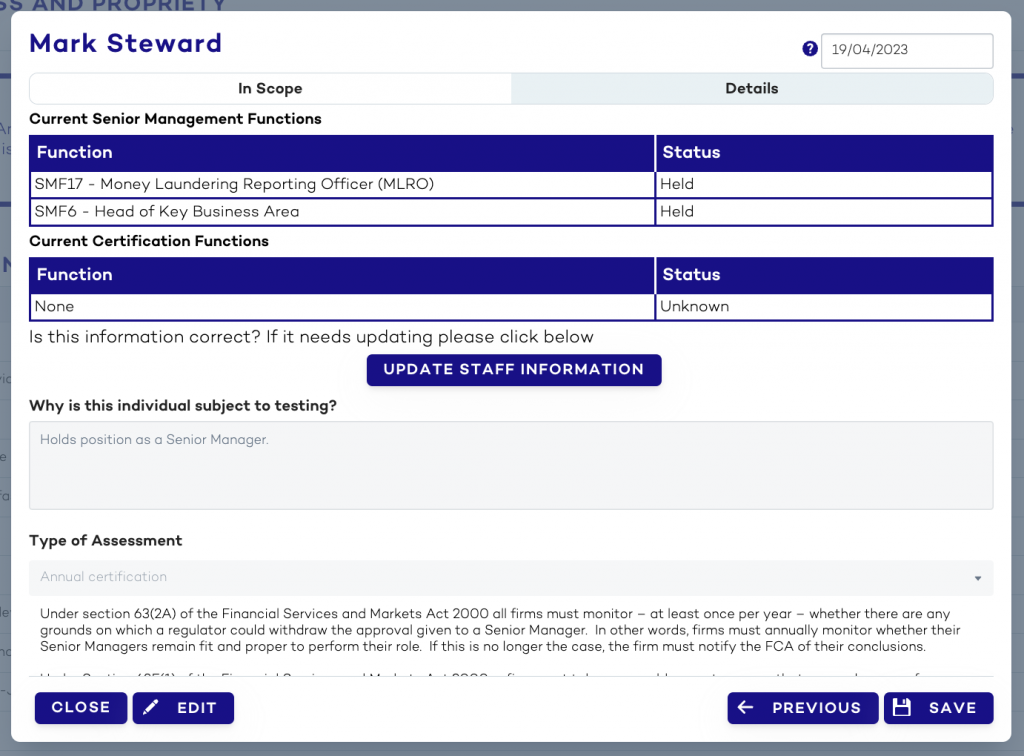Select the SMF6 Head of Key Business Area row
This screenshot has width=1024, height=756.
511,212
